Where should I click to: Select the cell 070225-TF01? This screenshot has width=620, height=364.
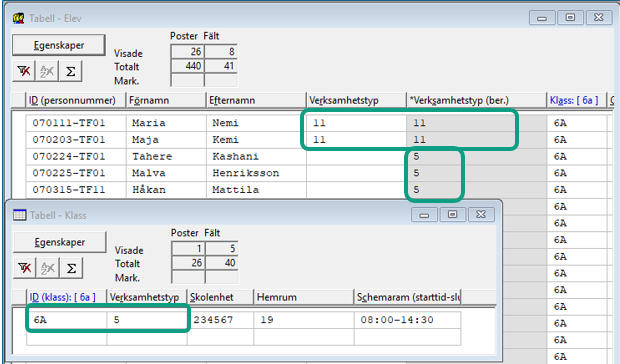click(76, 173)
